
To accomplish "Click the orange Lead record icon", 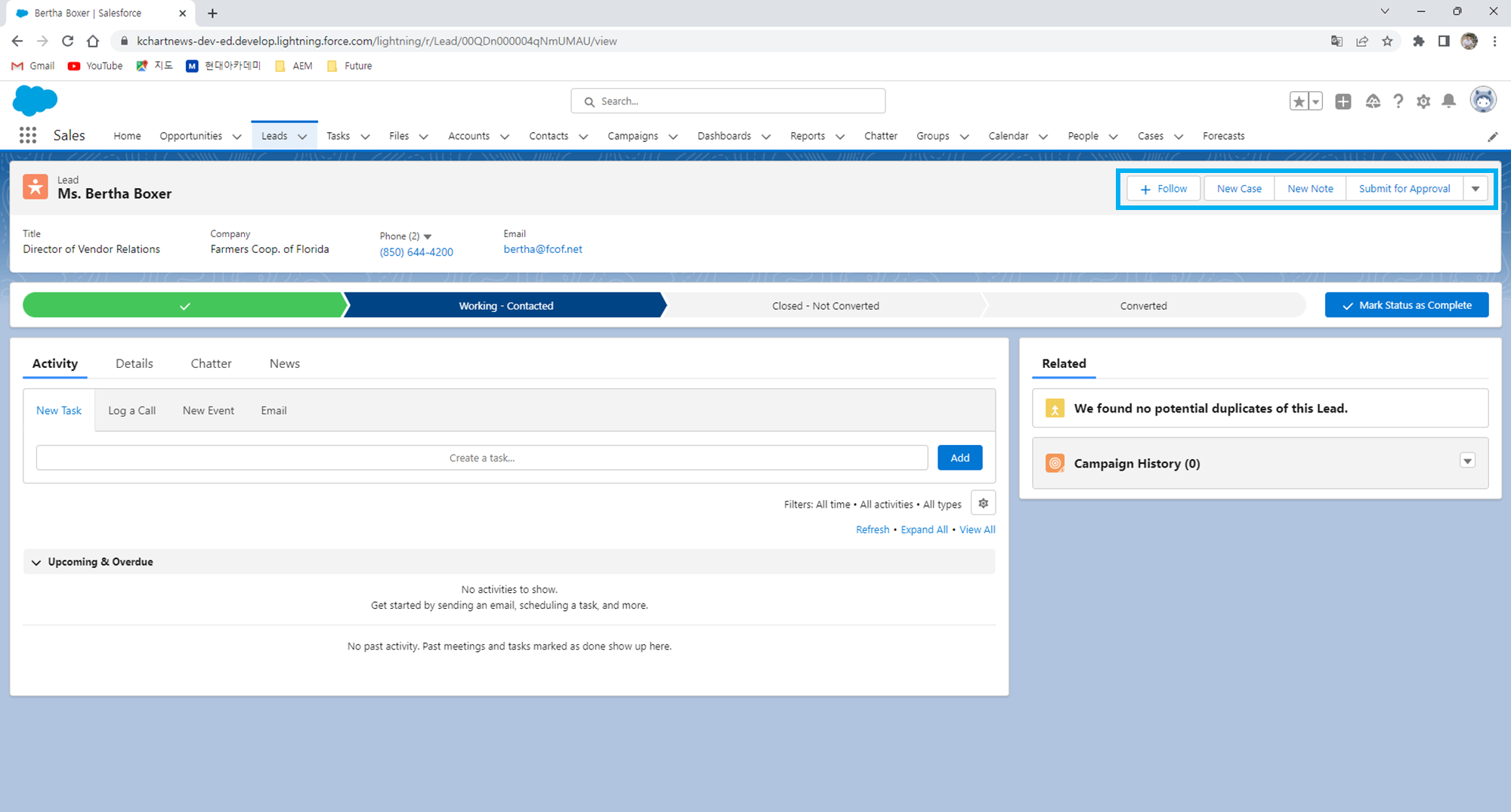I will click(x=36, y=187).
